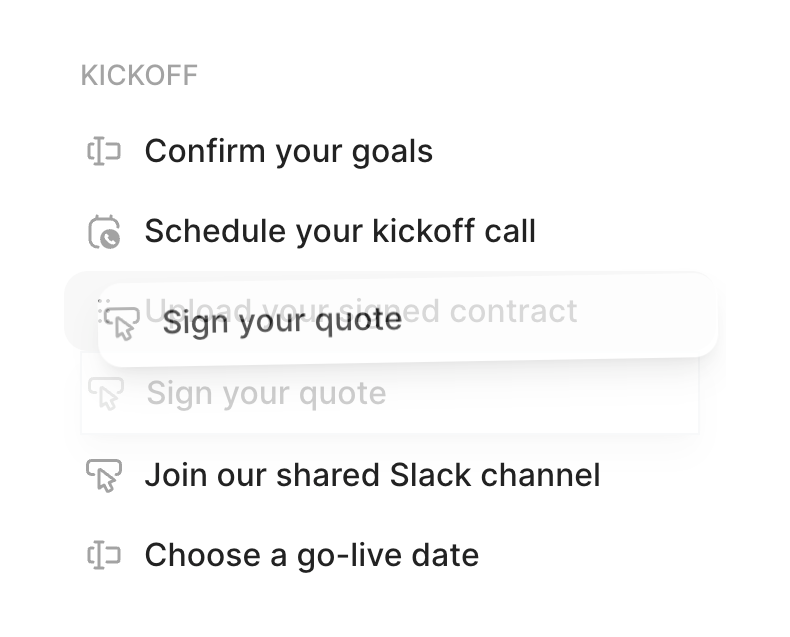
Task: Select Choose a go-live date item
Action: [311, 555]
